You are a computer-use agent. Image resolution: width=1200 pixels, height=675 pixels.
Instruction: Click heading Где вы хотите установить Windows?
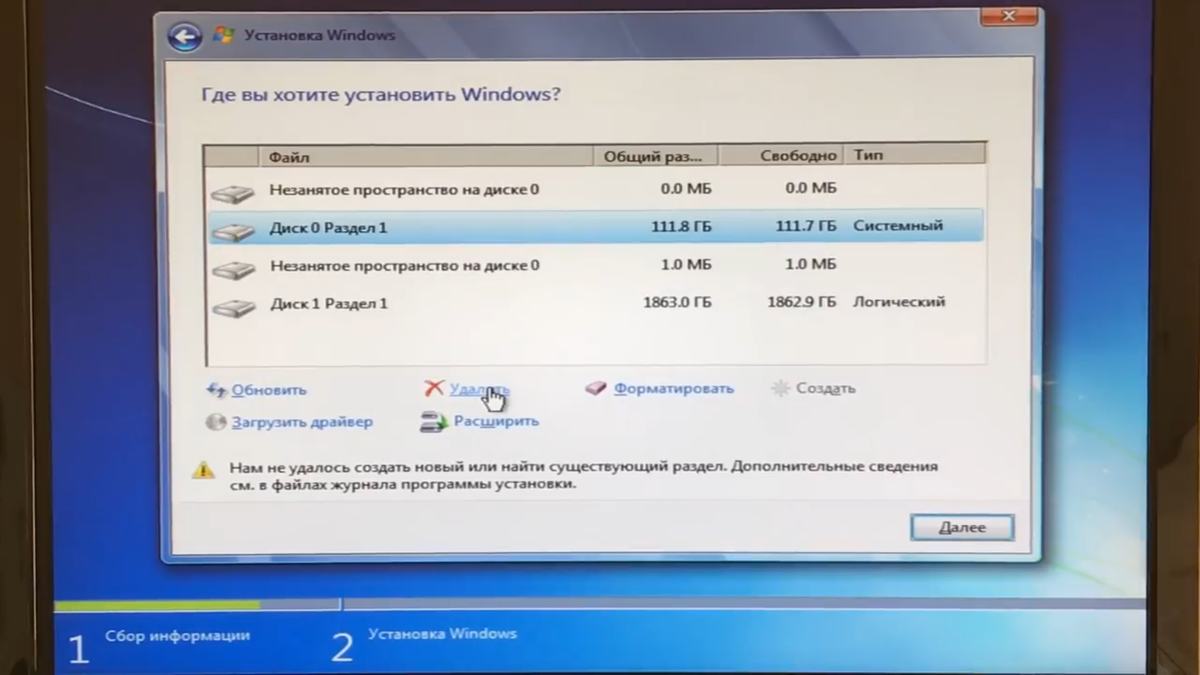point(381,95)
